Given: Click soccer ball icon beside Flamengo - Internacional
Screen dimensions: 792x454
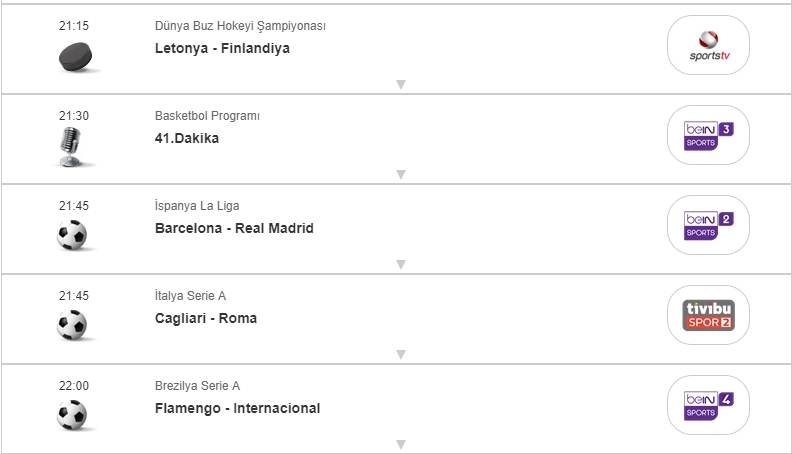Looking at the screenshot, I should tap(73, 414).
